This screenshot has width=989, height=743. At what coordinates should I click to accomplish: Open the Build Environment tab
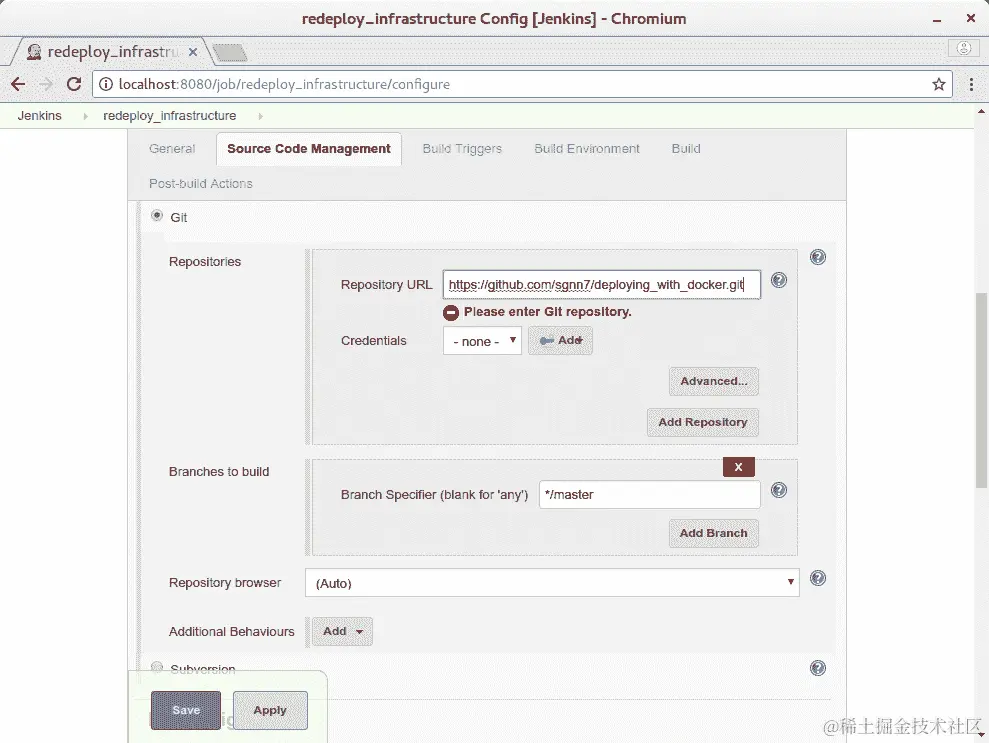587,149
